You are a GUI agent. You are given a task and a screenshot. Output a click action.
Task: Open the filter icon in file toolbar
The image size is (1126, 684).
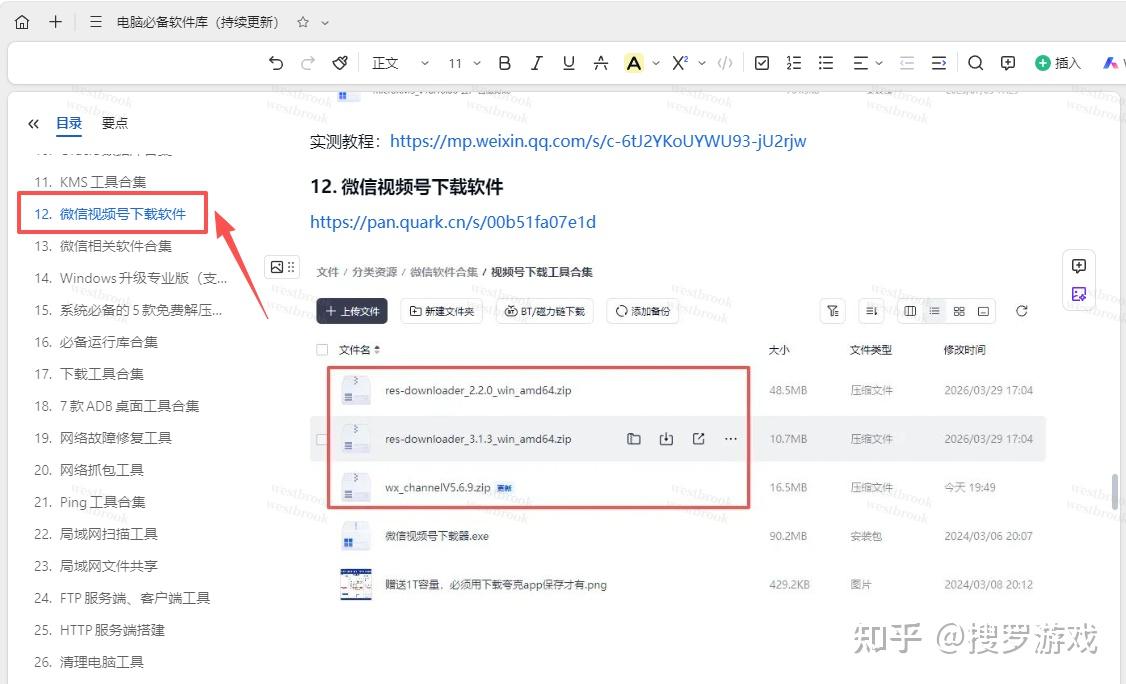tap(832, 311)
